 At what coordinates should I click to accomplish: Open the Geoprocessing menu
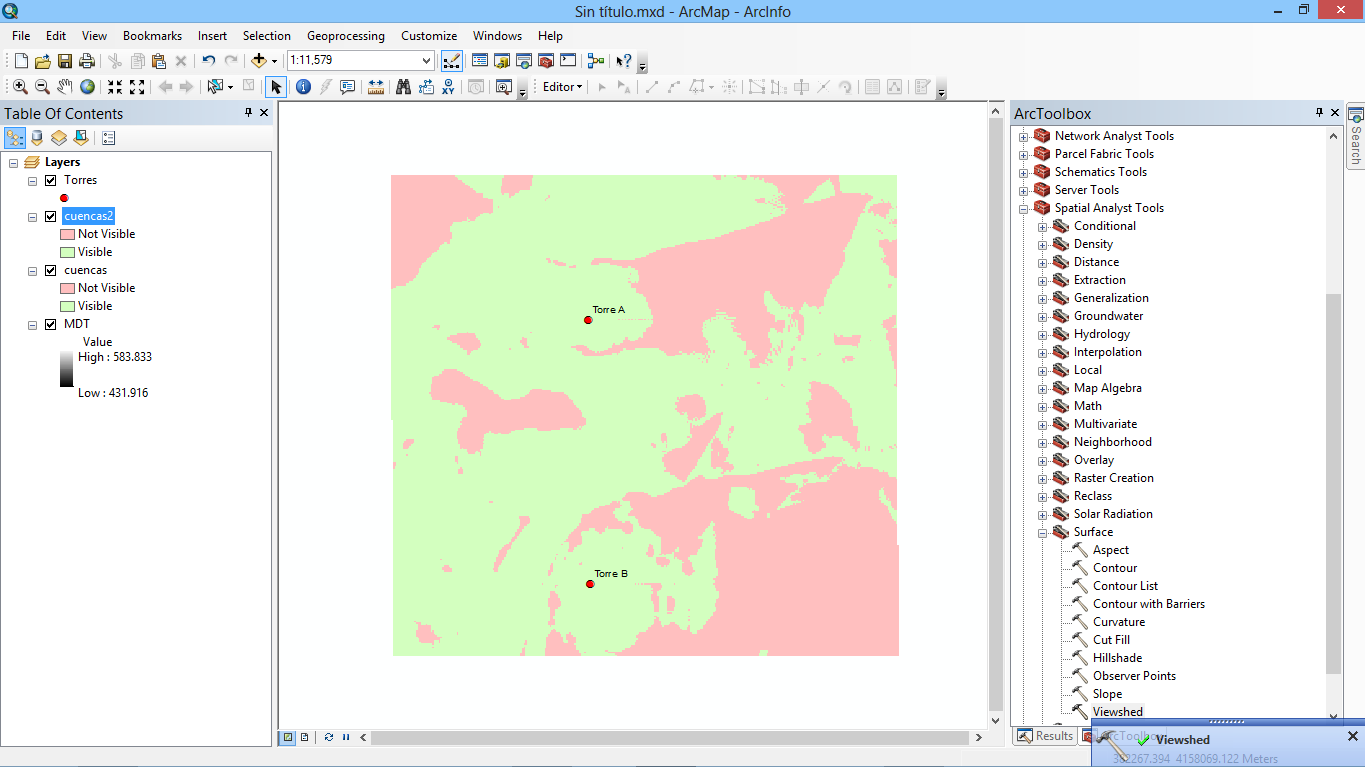pyautogui.click(x=345, y=36)
